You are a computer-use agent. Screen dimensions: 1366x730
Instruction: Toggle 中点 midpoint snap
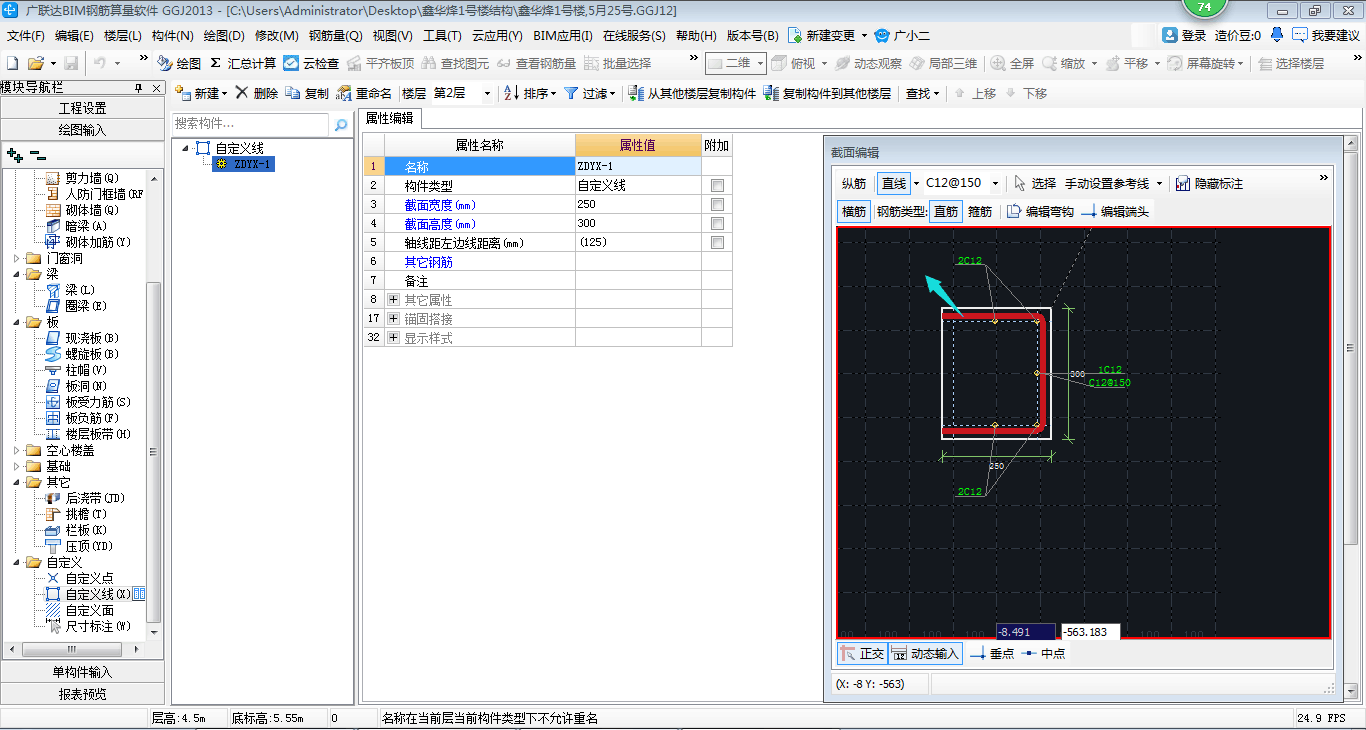[x=1042, y=654]
